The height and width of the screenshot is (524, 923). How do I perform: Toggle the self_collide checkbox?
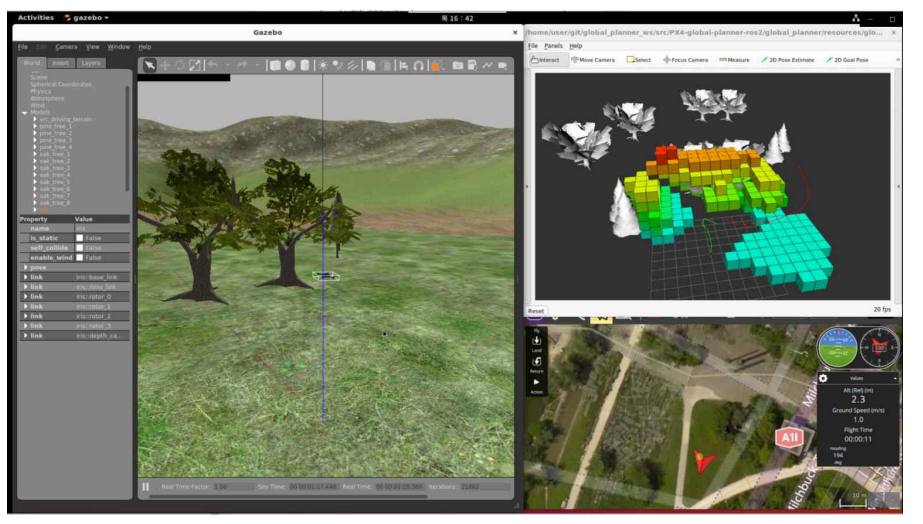click(79, 248)
